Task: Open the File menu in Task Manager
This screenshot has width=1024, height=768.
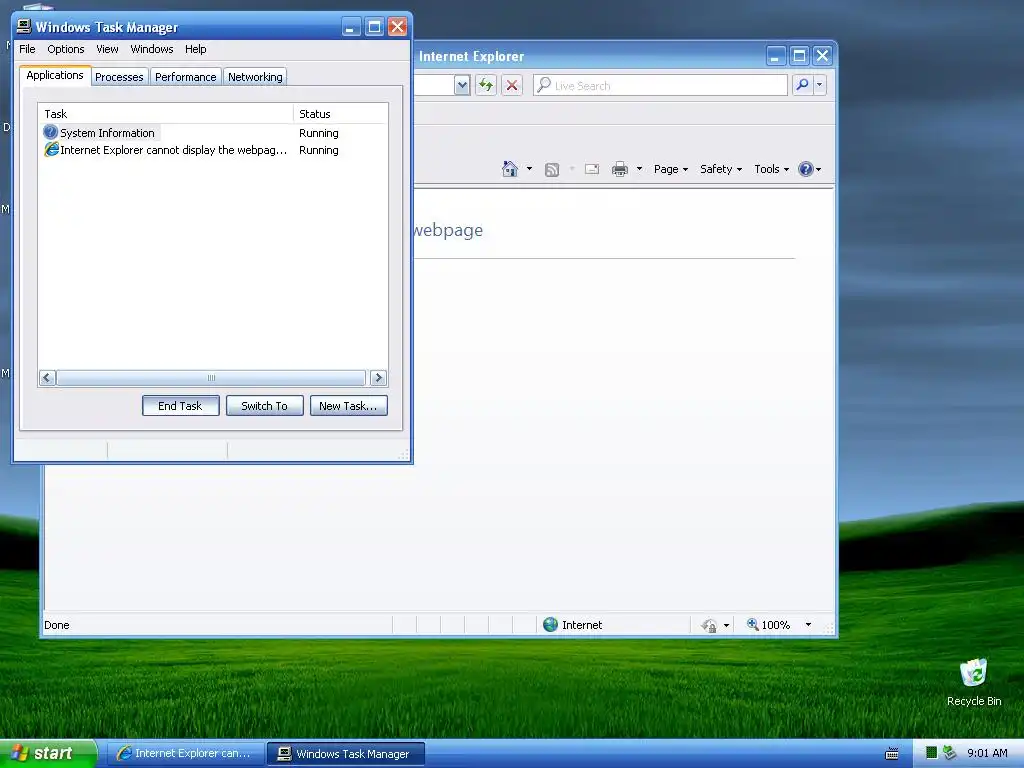Action: tap(27, 49)
